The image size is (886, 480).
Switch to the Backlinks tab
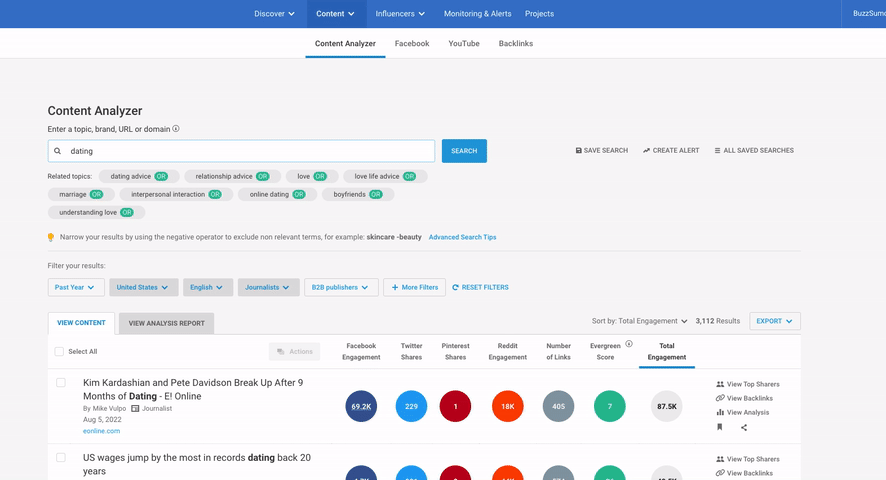[x=515, y=44]
